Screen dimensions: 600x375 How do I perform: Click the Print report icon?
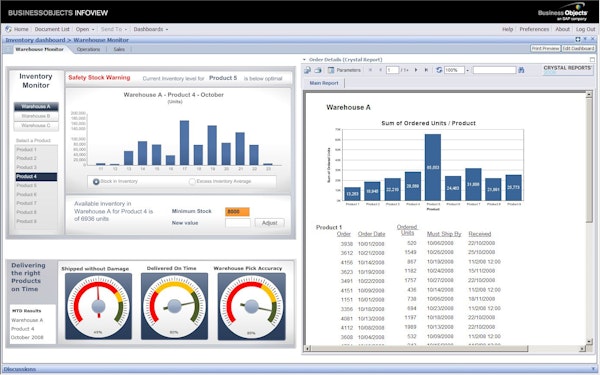318,70
